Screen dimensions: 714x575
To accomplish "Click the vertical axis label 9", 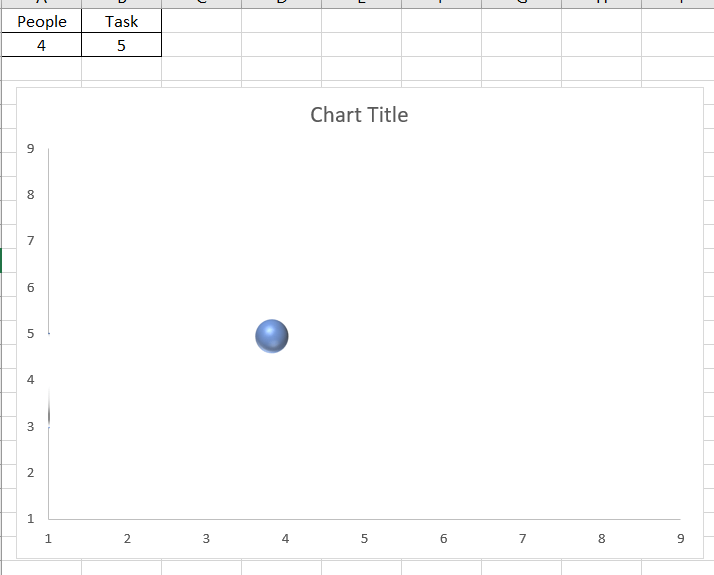I will (x=31, y=148).
